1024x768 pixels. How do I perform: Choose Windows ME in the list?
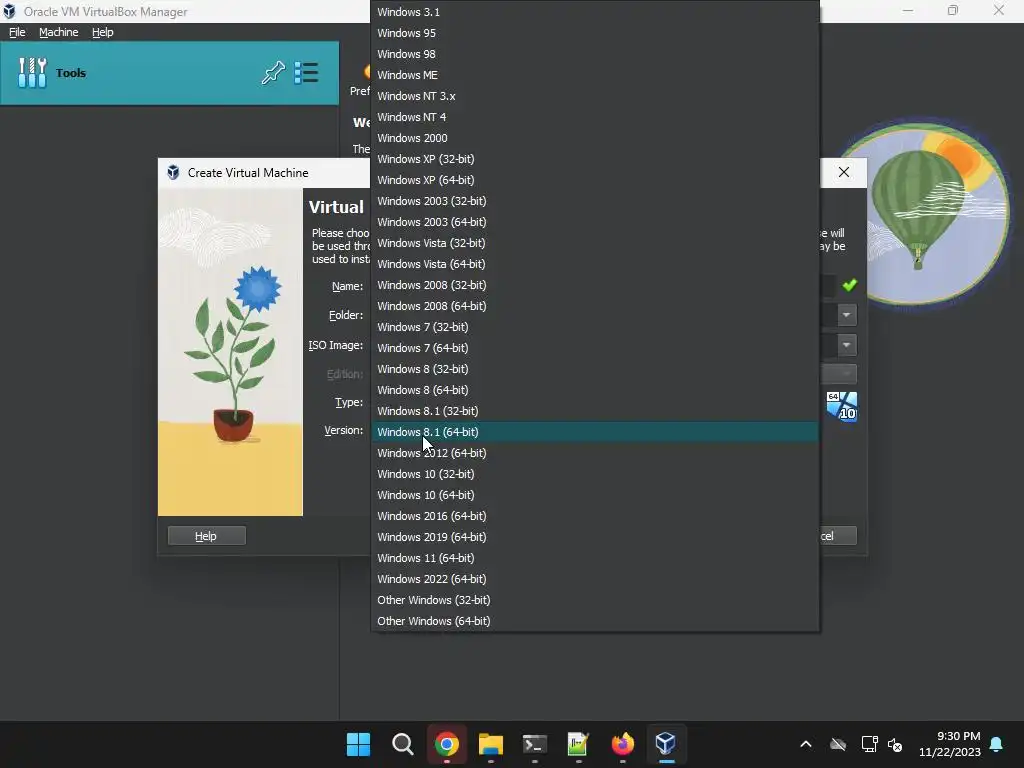pyautogui.click(x=595, y=74)
